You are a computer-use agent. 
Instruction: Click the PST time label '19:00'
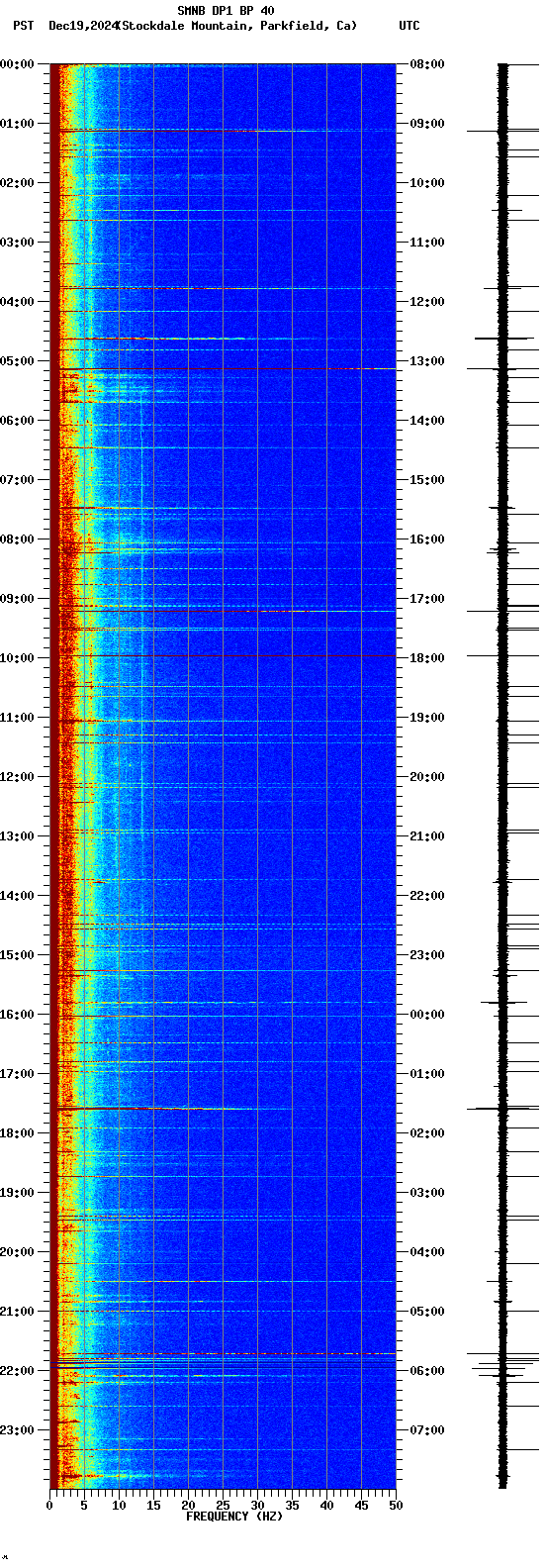coord(17,1193)
